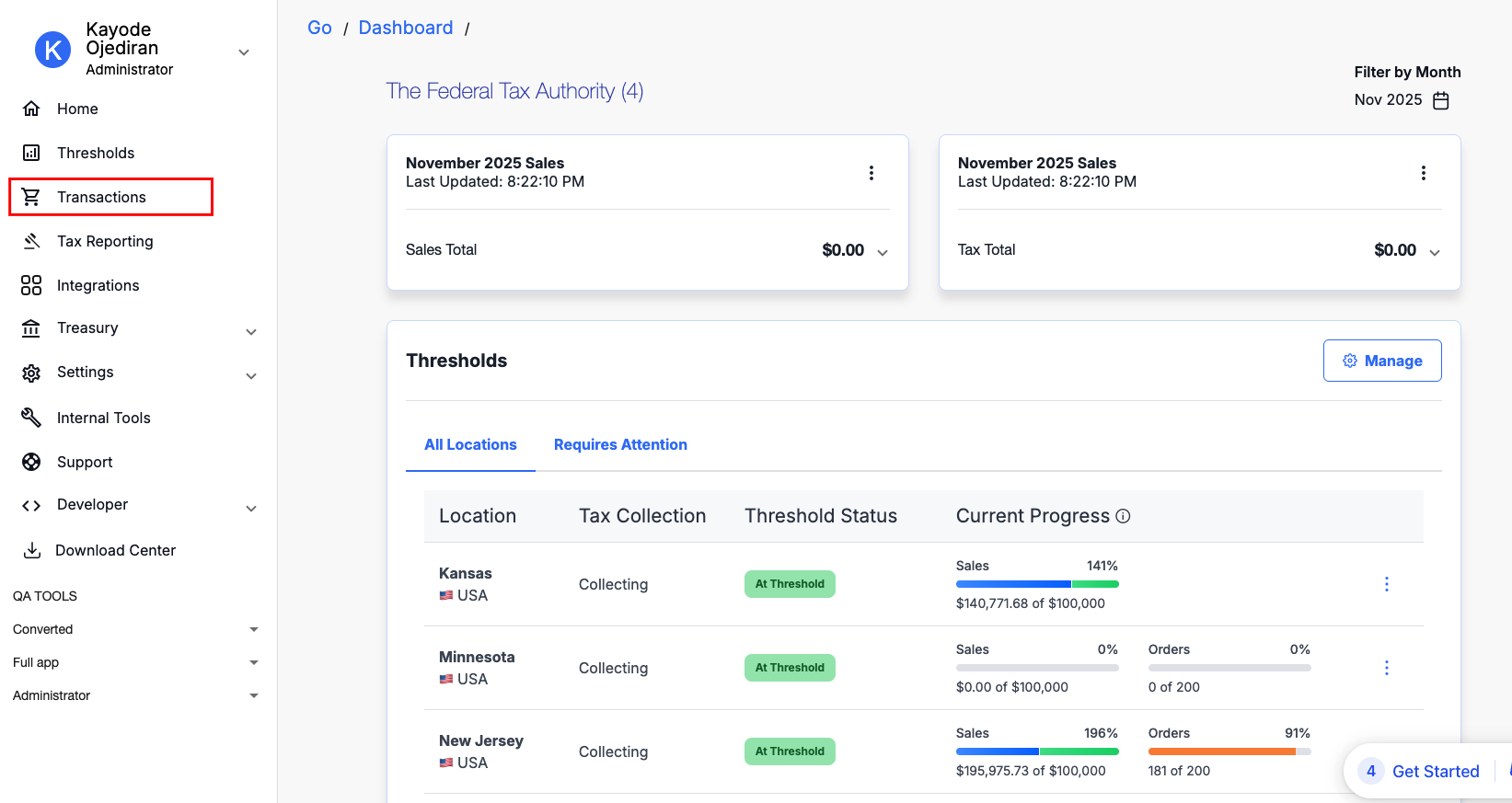Screen dimensions: 1512x803
Task: Click the Developer code brackets icon
Action: pos(31,505)
